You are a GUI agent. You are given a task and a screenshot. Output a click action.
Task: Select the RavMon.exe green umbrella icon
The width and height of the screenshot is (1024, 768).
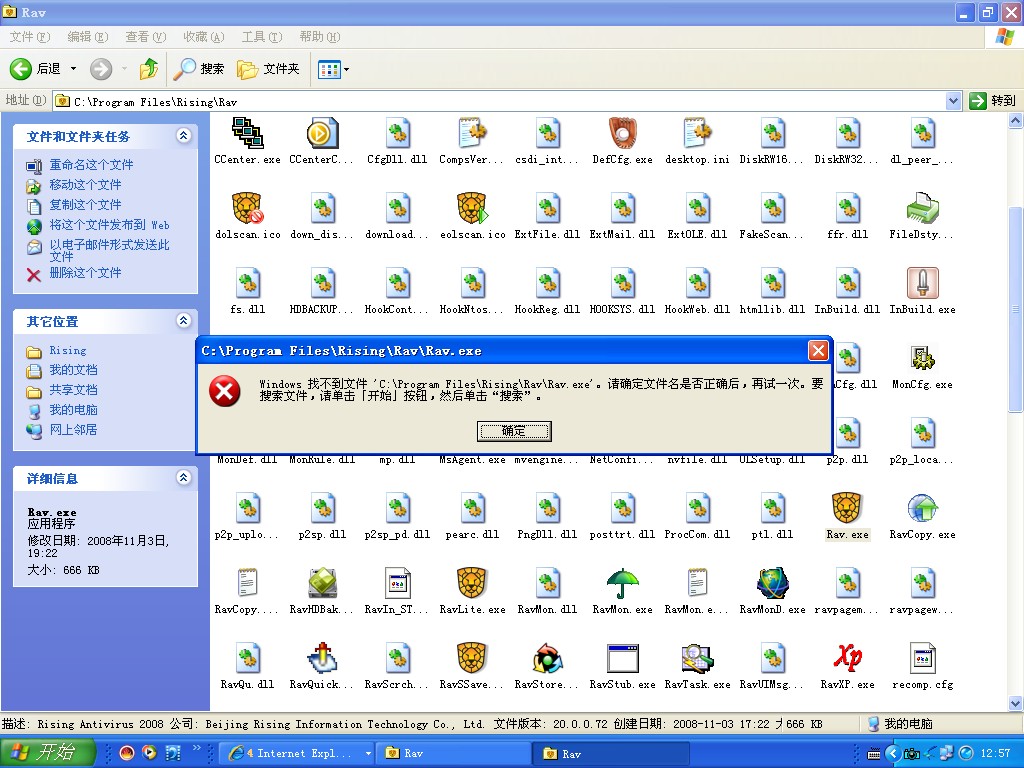click(622, 583)
